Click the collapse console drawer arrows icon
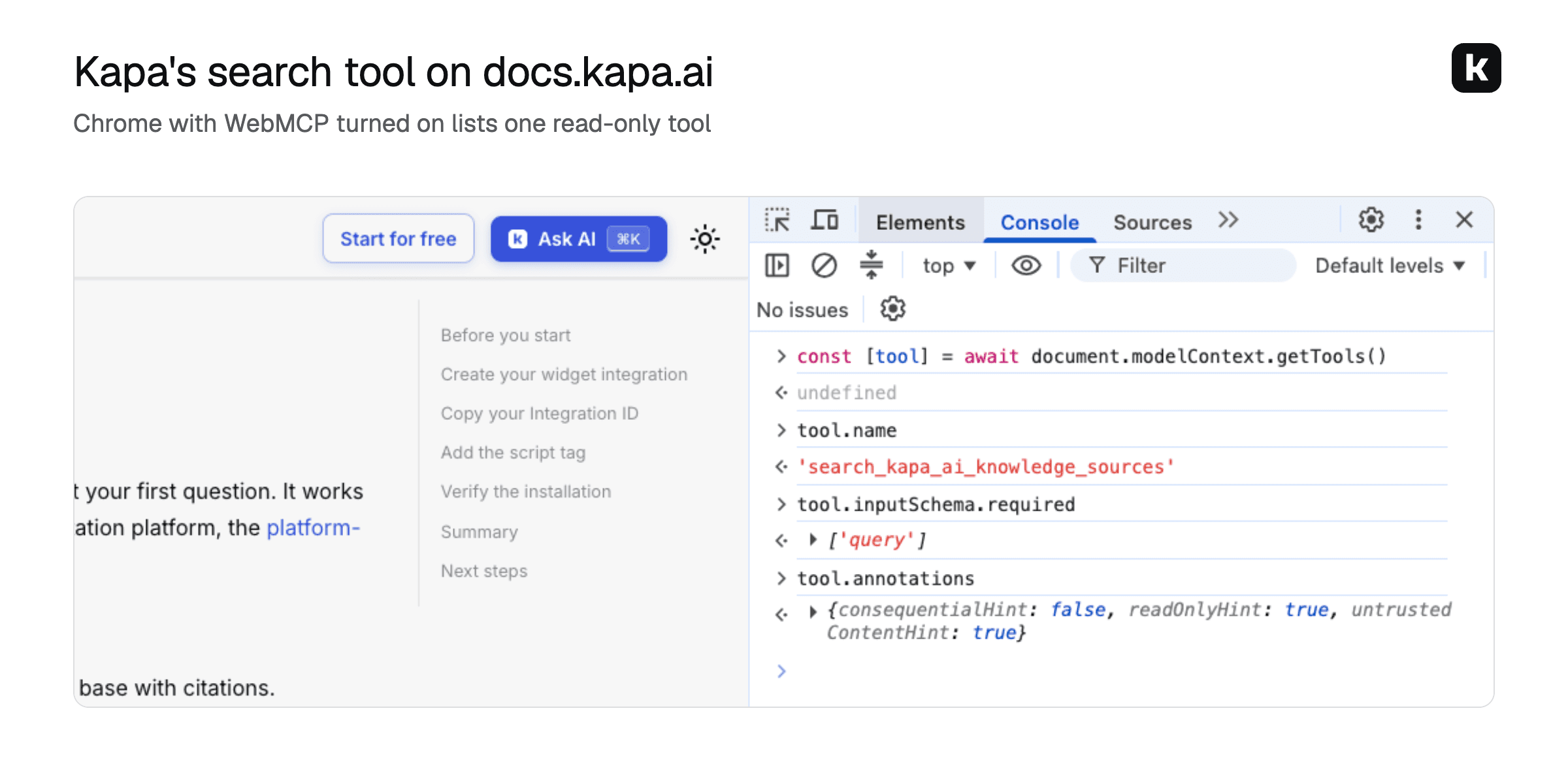This screenshot has height=781, width=1568. click(871, 266)
